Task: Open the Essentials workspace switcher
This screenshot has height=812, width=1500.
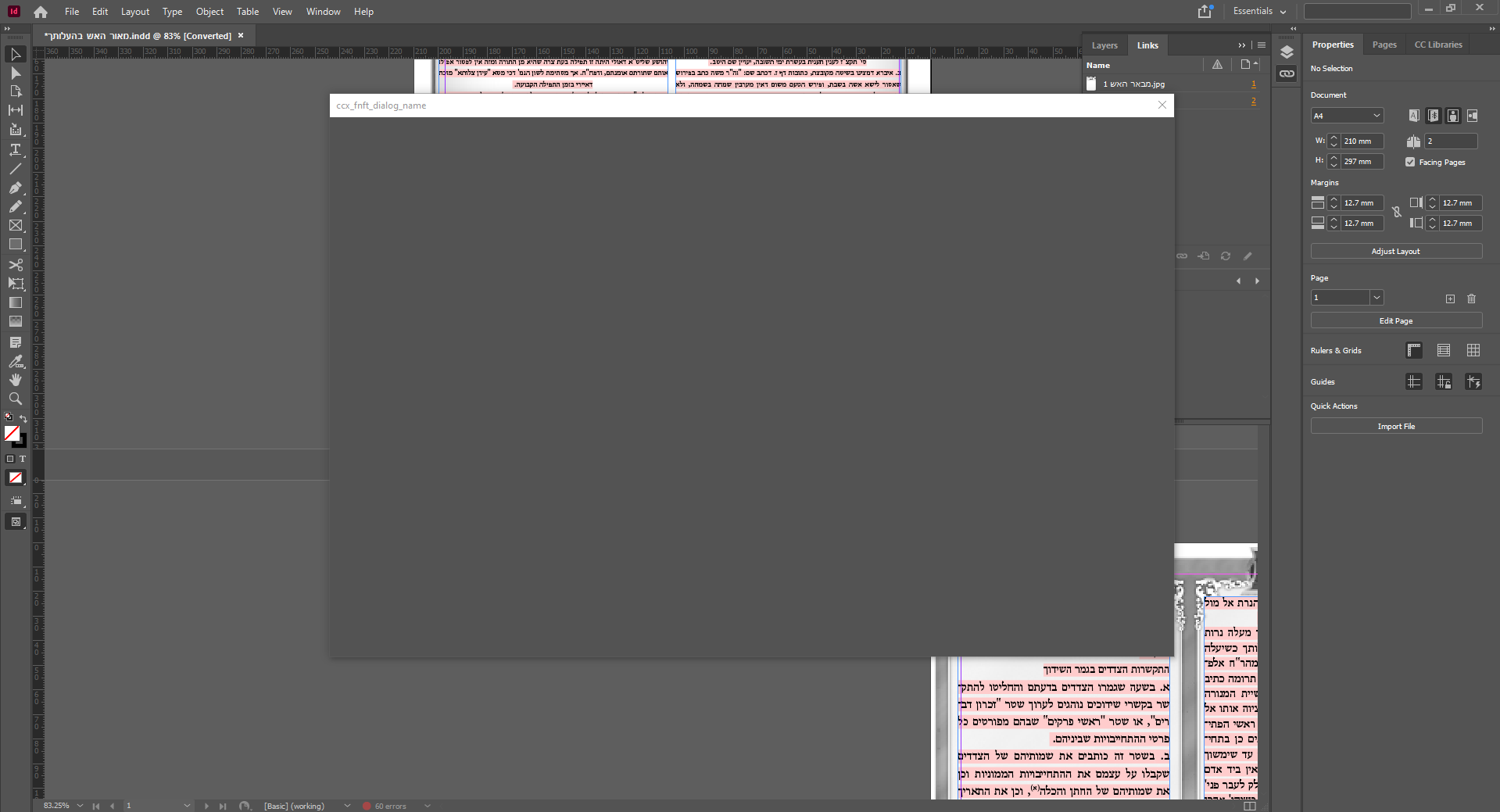Action: pos(1259,11)
